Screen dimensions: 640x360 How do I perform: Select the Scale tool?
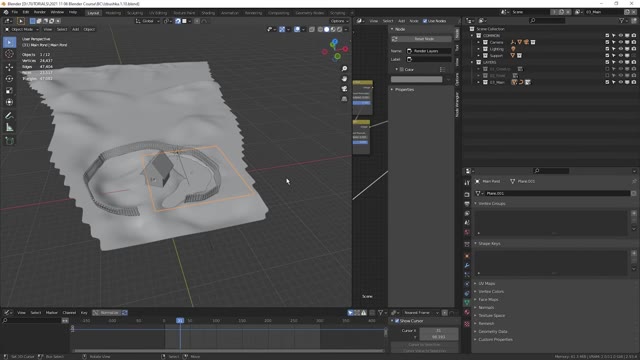click(9, 90)
